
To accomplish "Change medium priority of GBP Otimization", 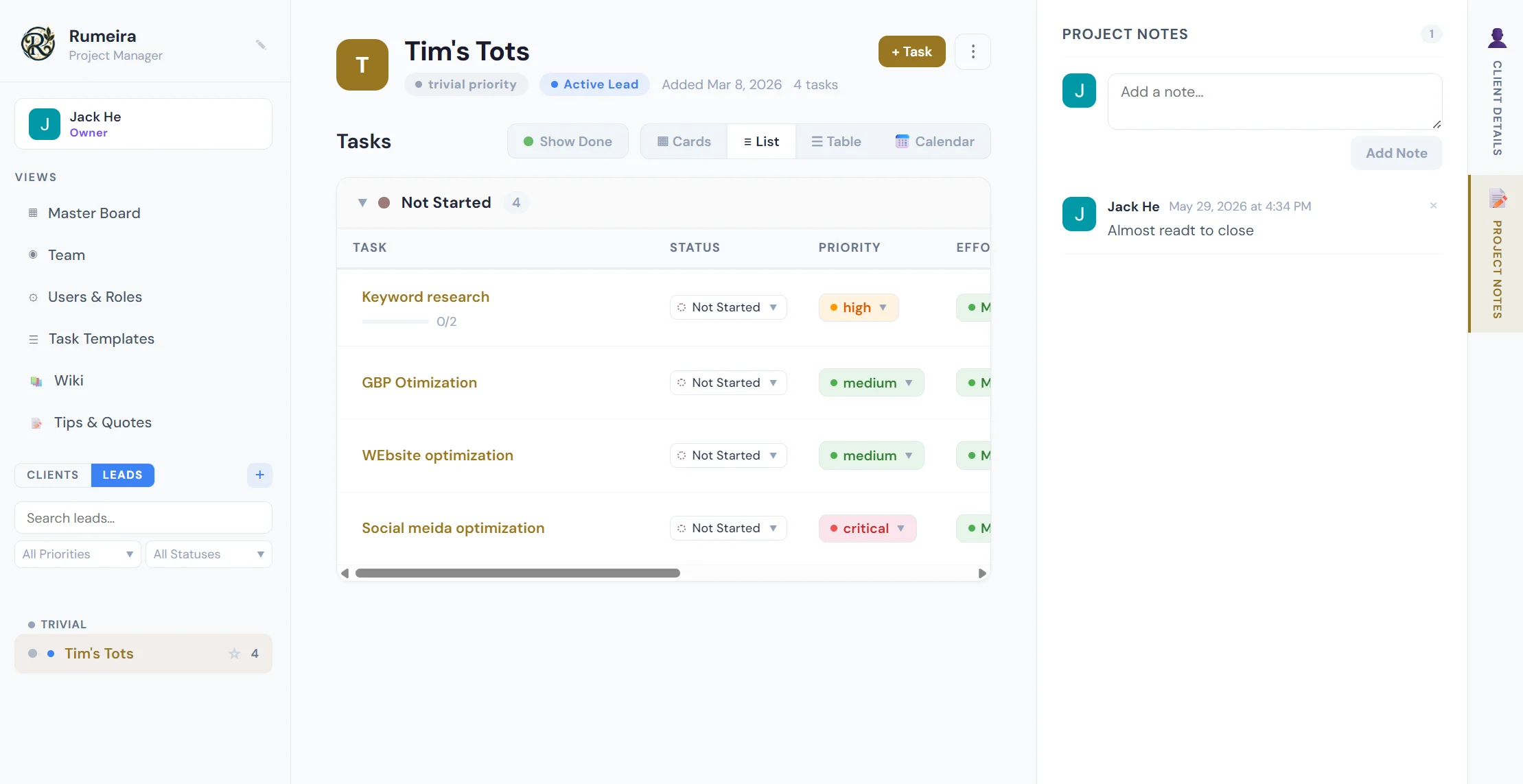I will tap(871, 383).
